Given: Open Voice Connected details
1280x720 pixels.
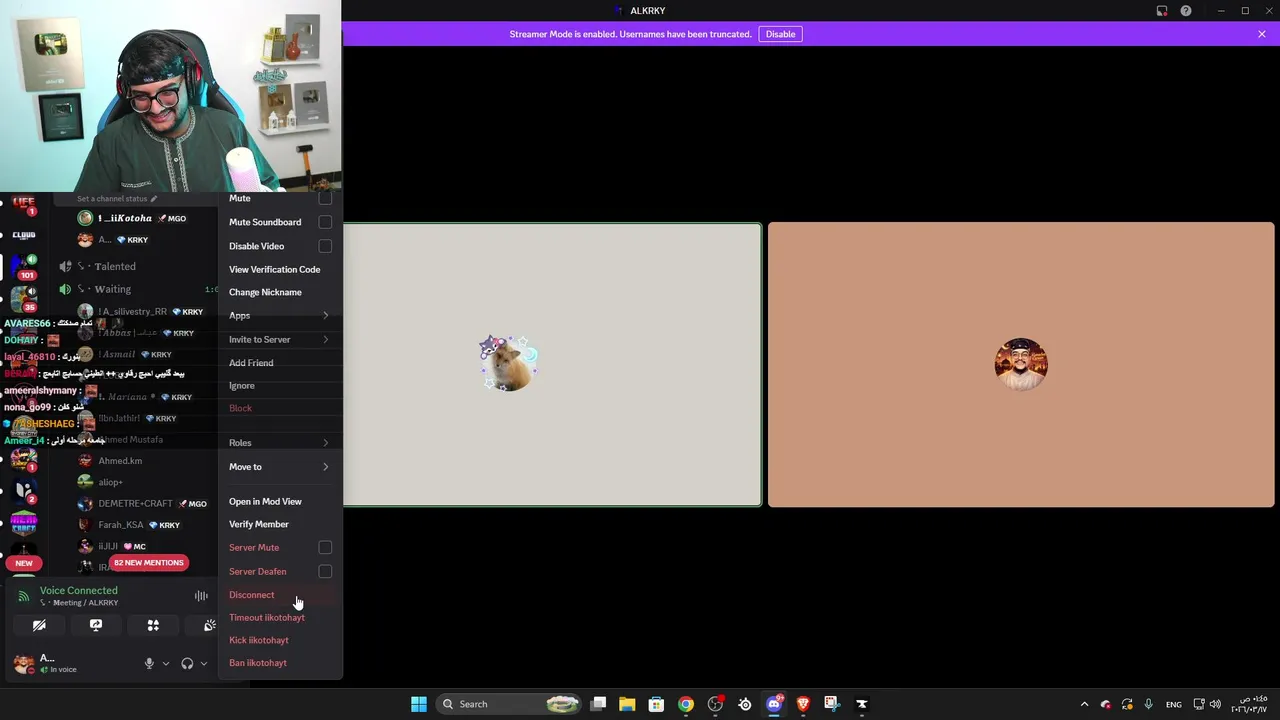Looking at the screenshot, I should (x=79, y=591).
